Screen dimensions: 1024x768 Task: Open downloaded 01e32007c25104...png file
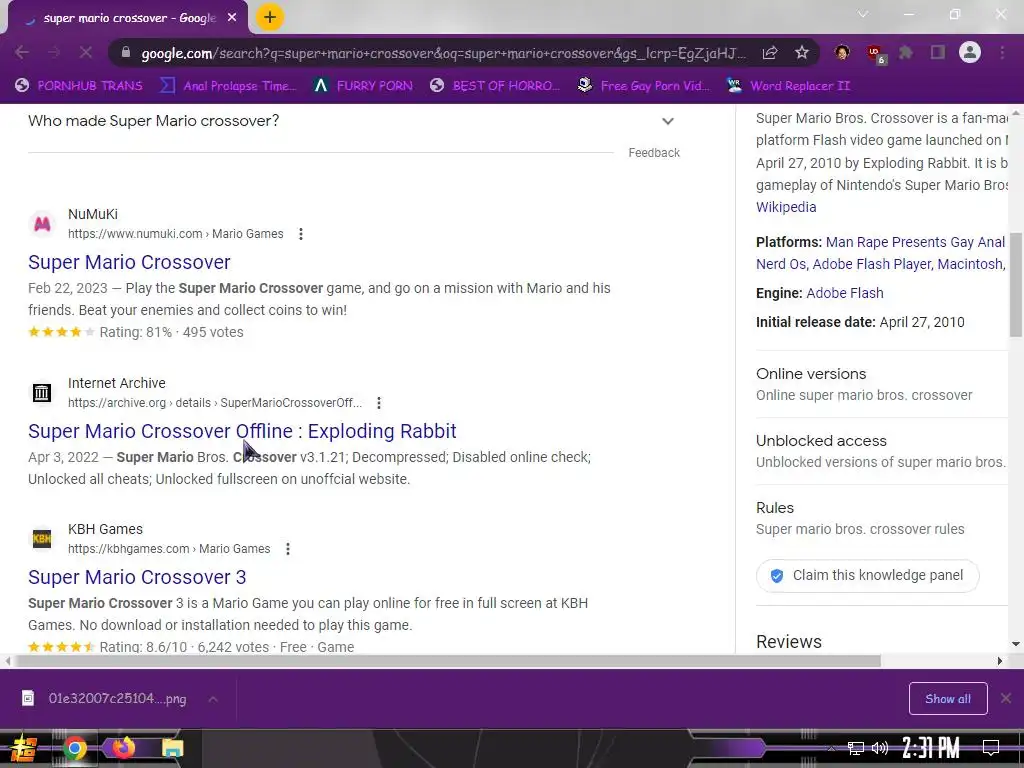point(104,699)
